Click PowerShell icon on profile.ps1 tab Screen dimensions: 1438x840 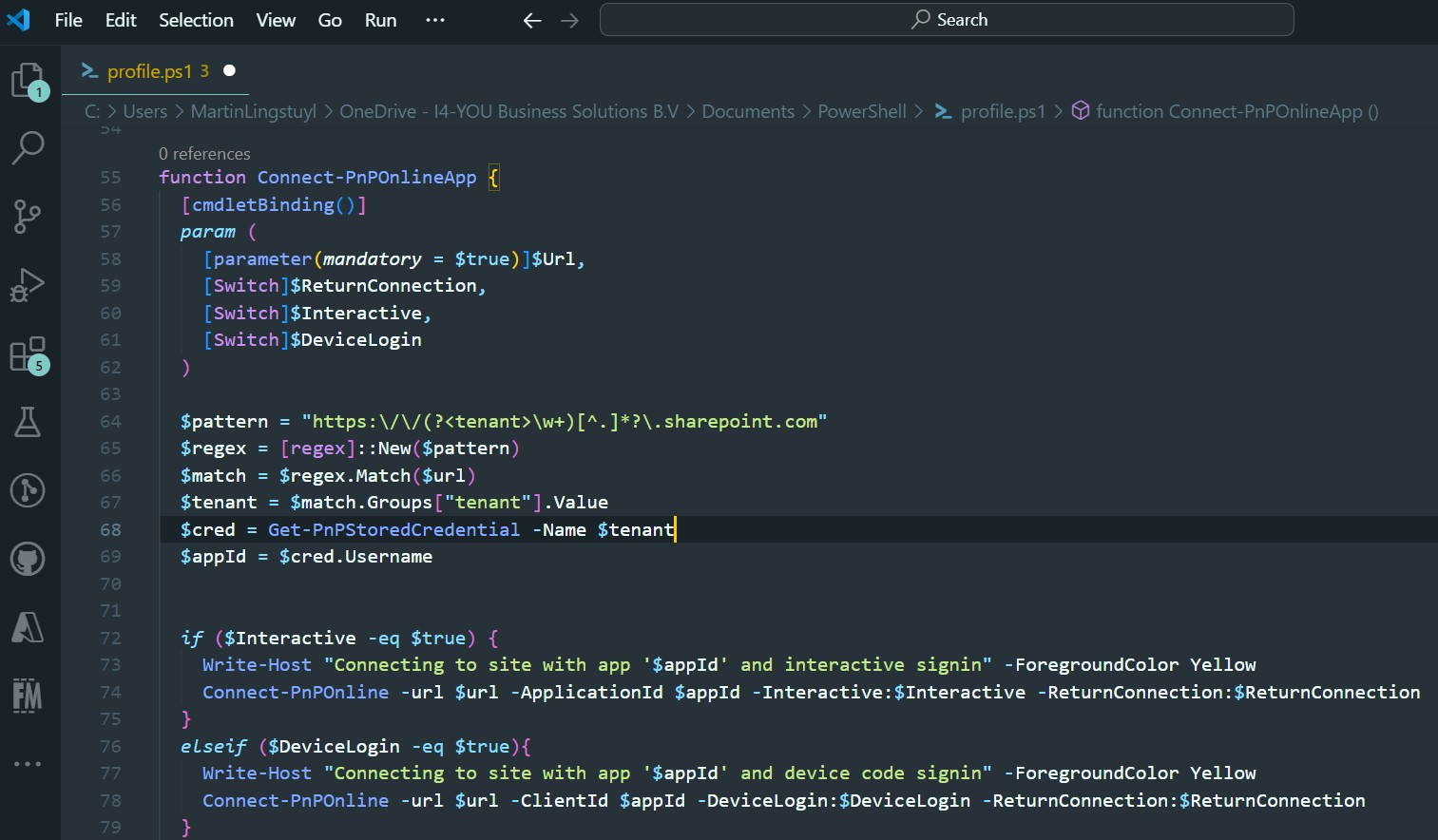[x=89, y=71]
